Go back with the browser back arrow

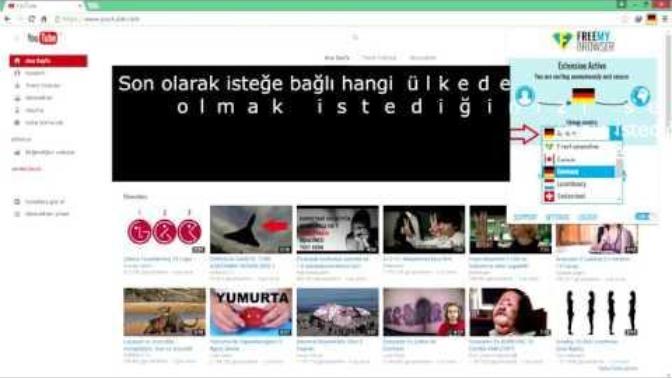point(7,19)
